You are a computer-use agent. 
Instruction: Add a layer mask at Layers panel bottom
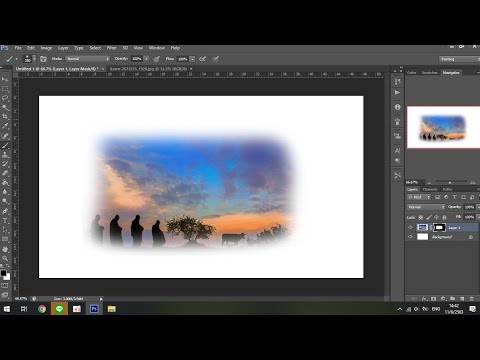433,299
